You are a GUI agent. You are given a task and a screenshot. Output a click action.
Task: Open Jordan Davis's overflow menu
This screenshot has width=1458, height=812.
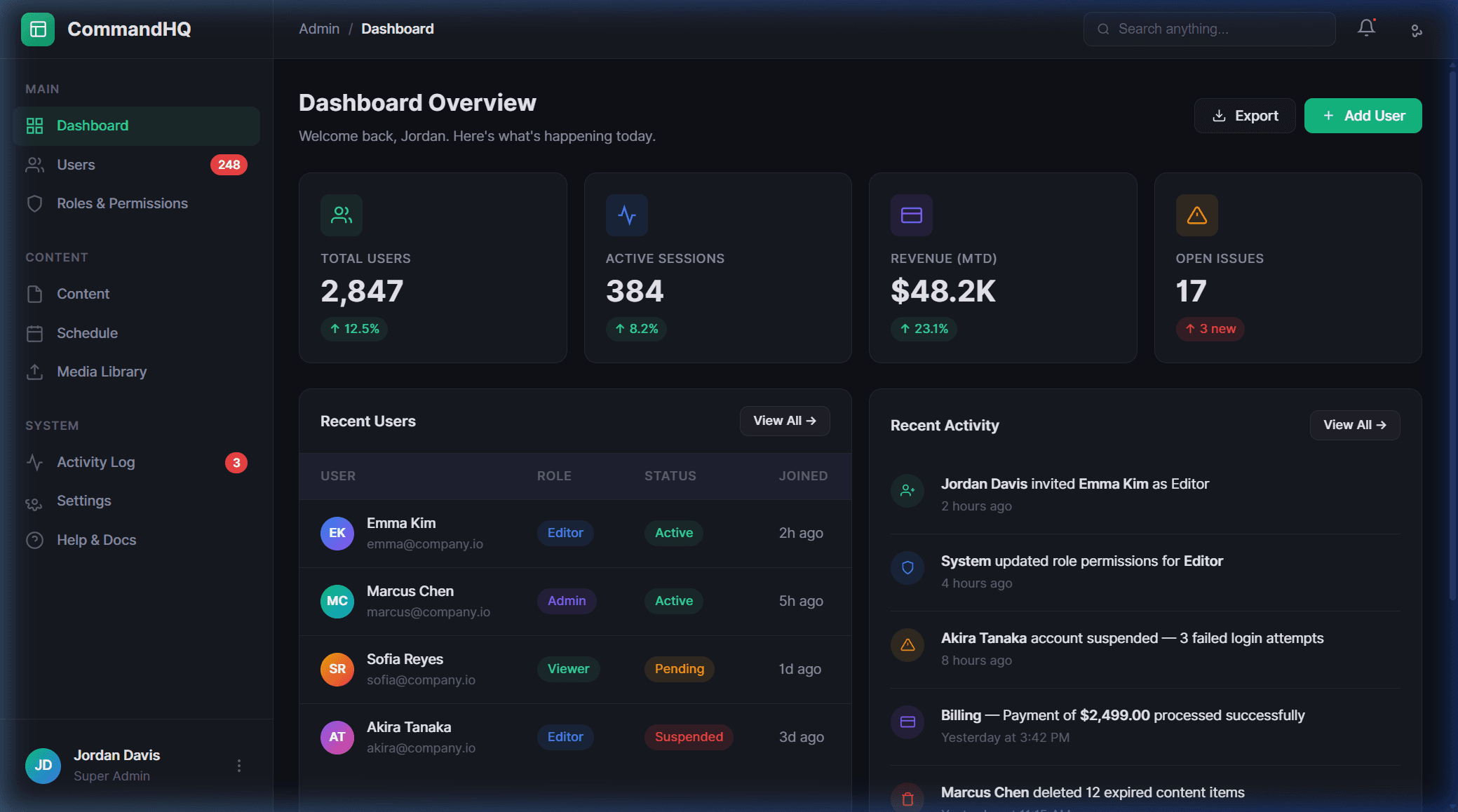point(238,765)
